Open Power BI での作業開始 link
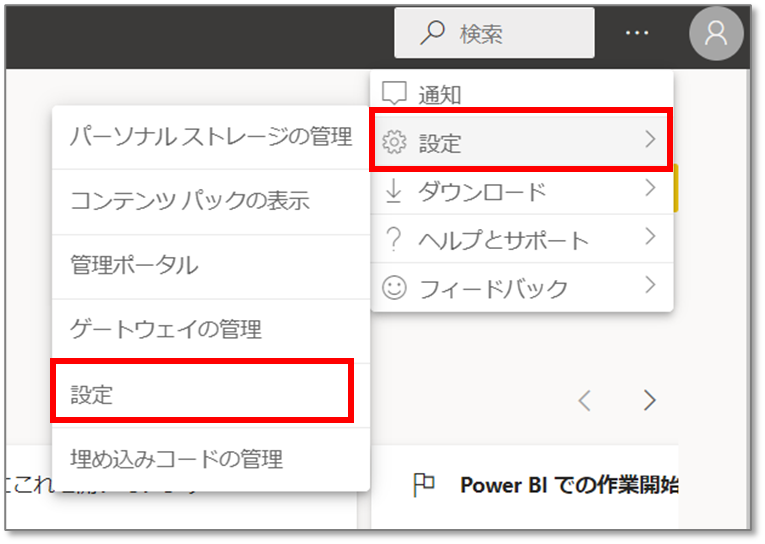Screen dimensions: 765x544 (x=569, y=485)
